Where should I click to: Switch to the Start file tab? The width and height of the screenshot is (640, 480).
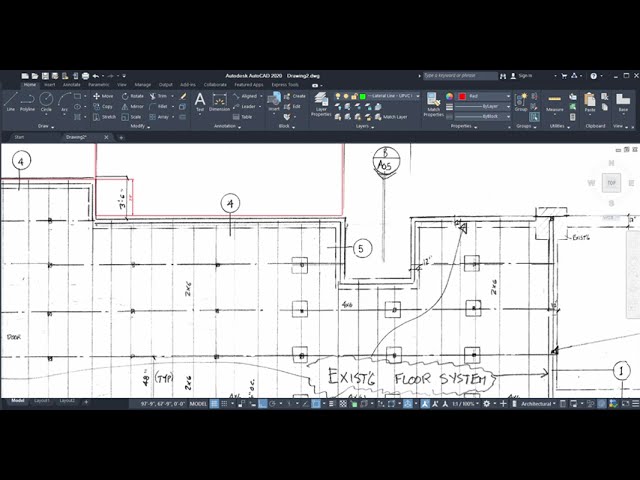19,137
